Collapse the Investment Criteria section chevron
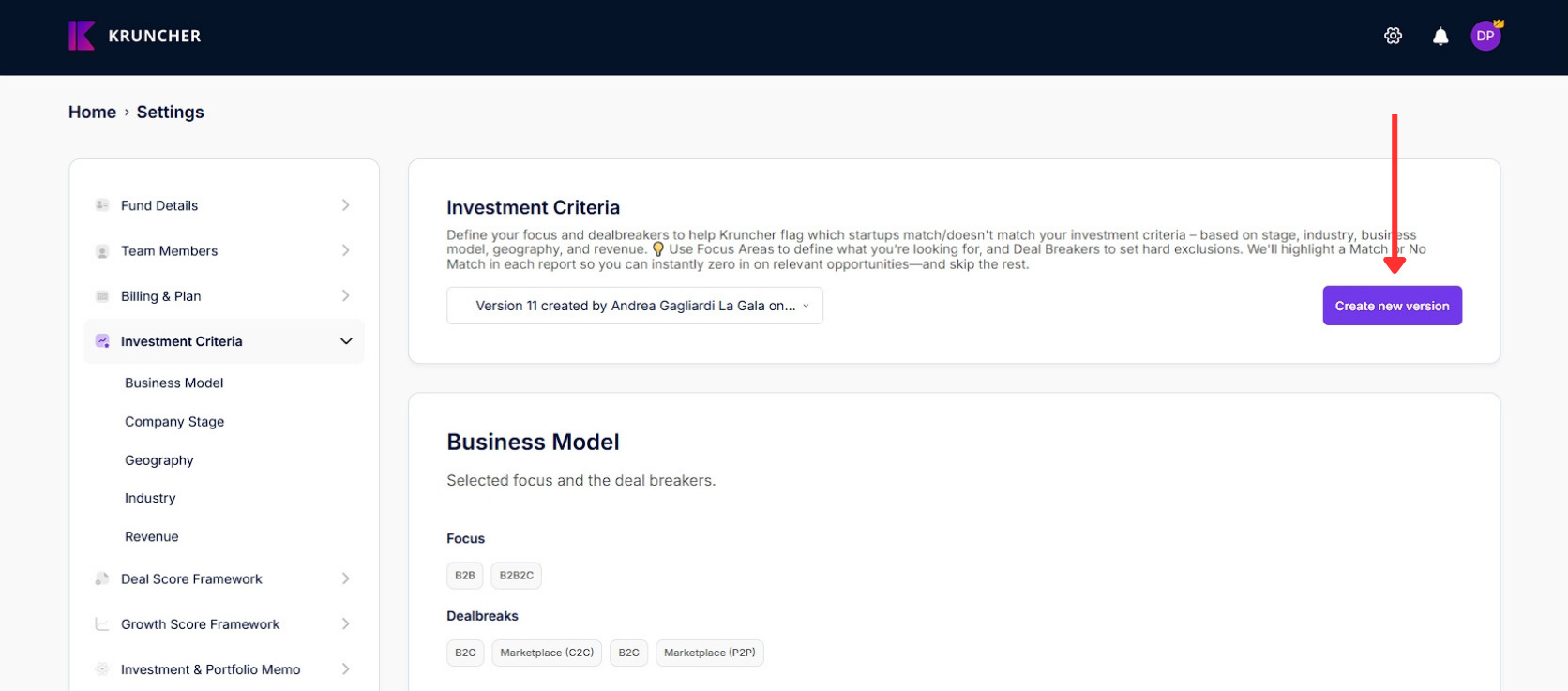 346,341
